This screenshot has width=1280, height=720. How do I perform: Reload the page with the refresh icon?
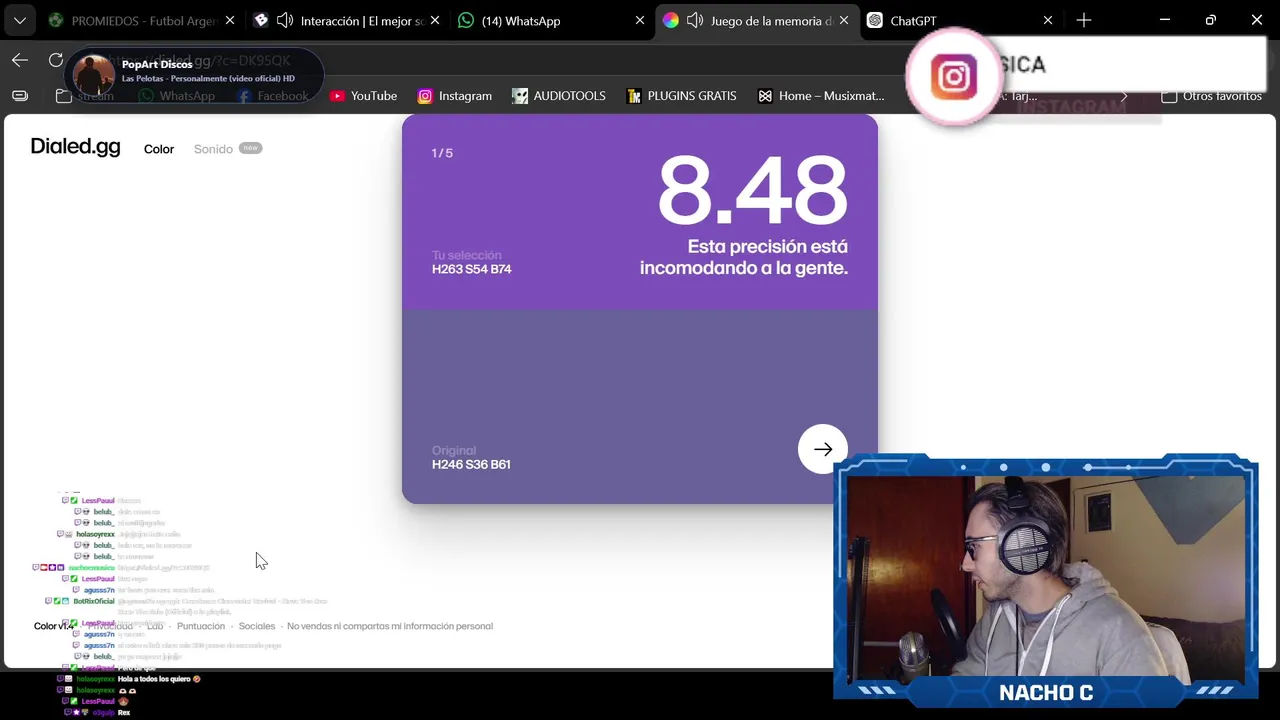56,60
